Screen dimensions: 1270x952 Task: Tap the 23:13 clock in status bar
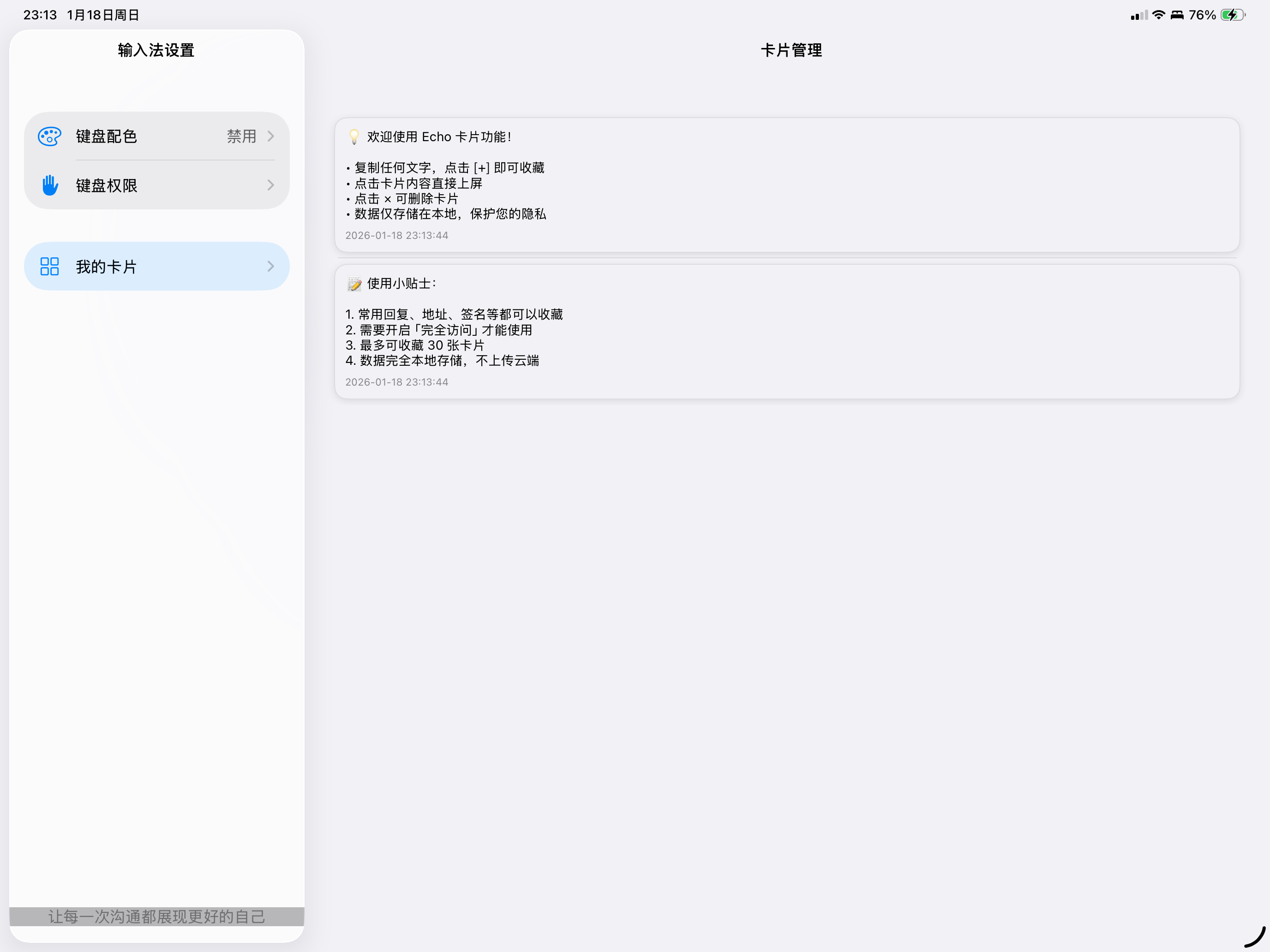40,15
